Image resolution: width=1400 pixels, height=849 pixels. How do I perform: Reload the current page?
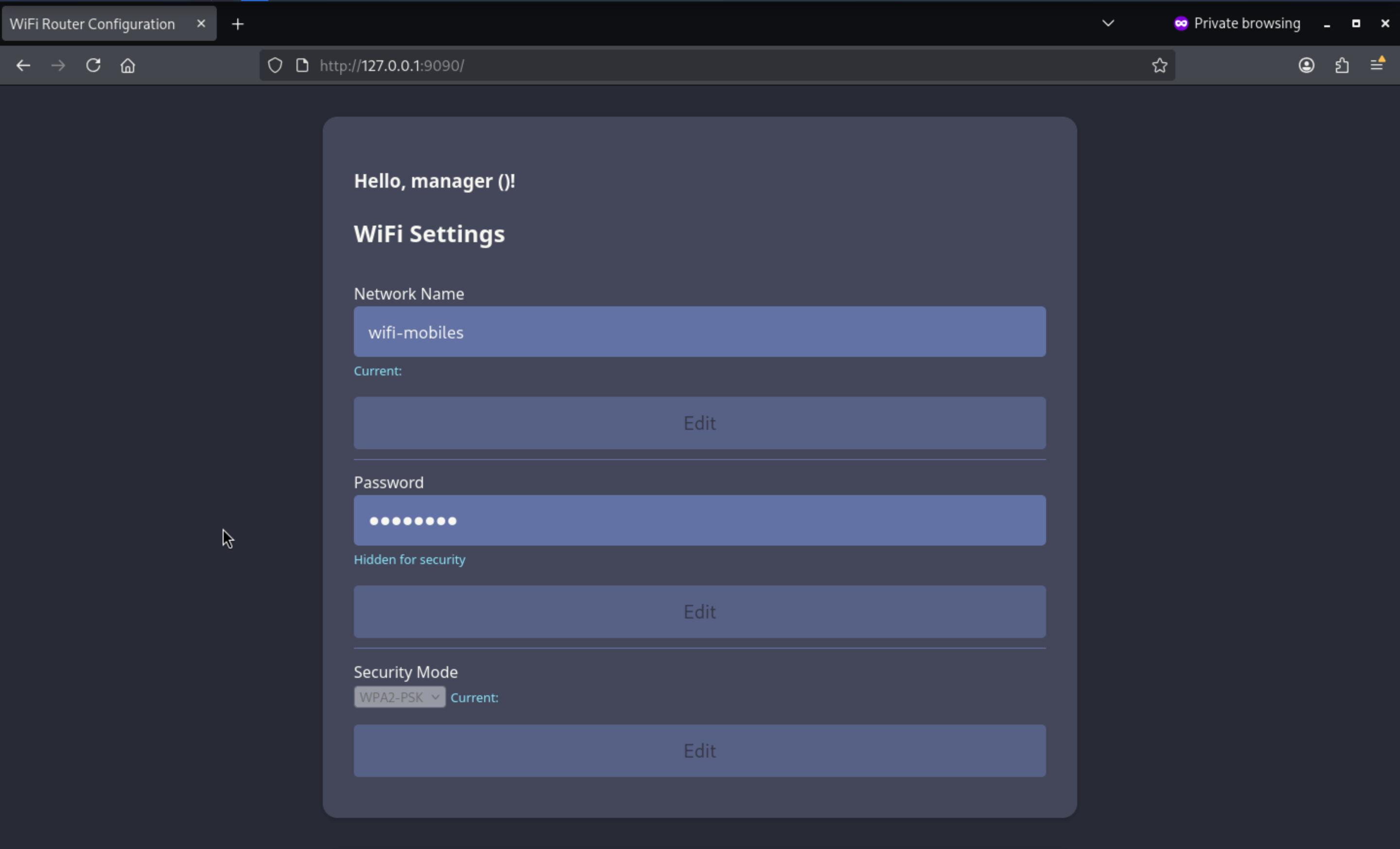[93, 65]
